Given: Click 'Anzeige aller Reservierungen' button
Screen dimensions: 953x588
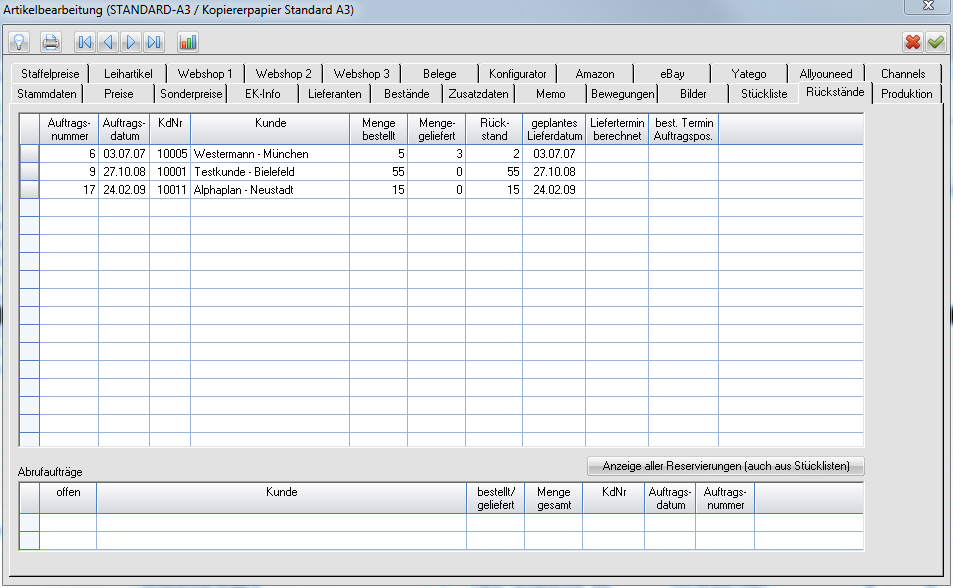Looking at the screenshot, I should [x=726, y=466].
